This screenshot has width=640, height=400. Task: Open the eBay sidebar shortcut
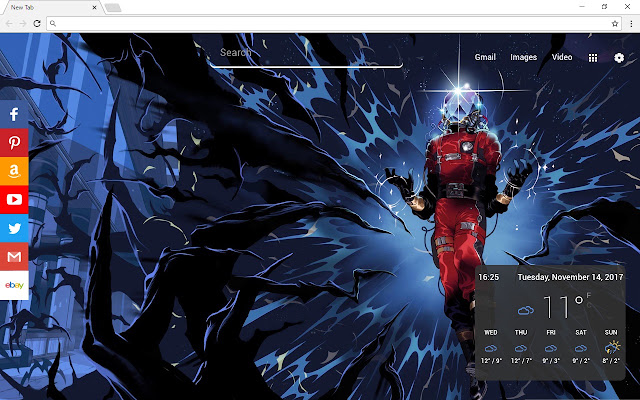click(14, 285)
